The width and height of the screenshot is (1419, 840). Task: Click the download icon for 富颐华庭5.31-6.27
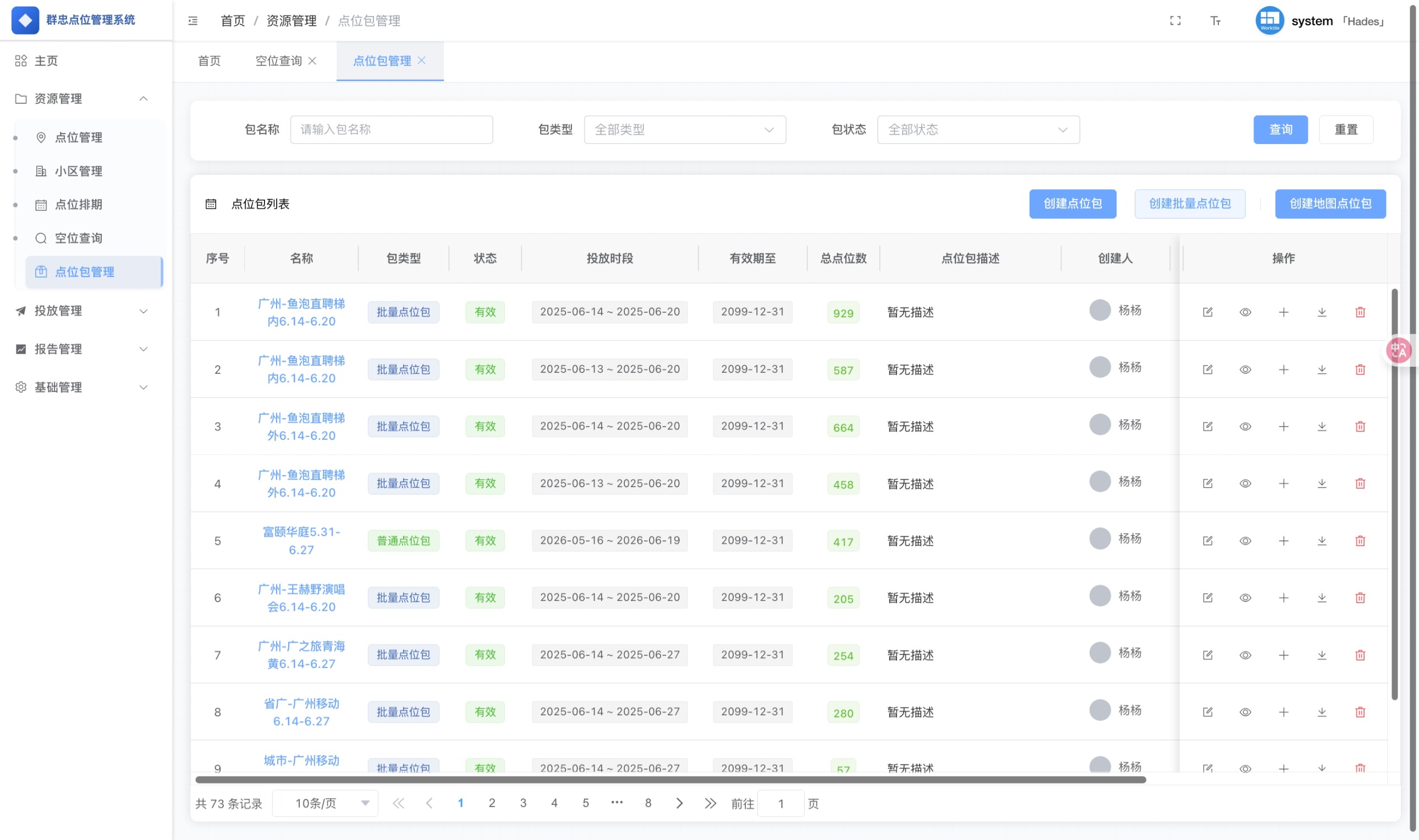[1322, 540]
